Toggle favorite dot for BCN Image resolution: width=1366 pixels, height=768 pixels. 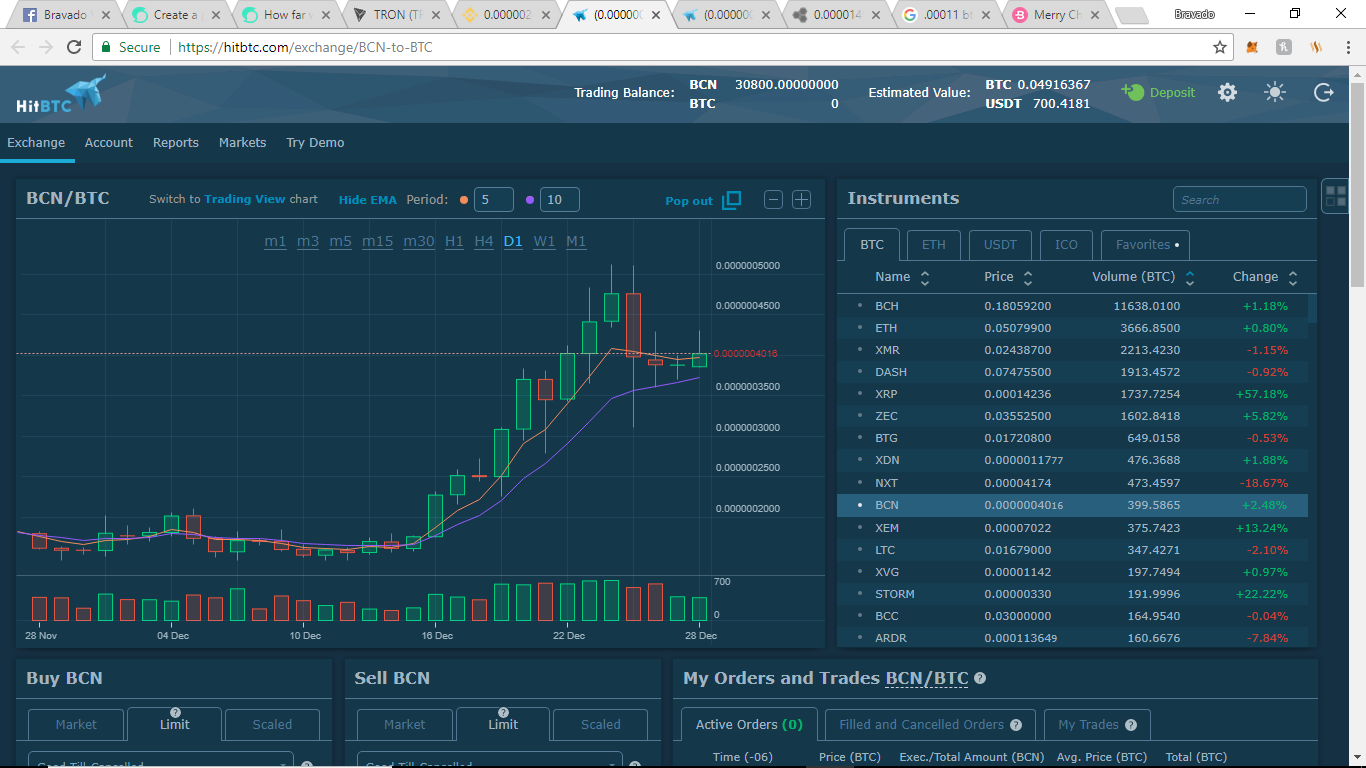pyautogui.click(x=859, y=505)
